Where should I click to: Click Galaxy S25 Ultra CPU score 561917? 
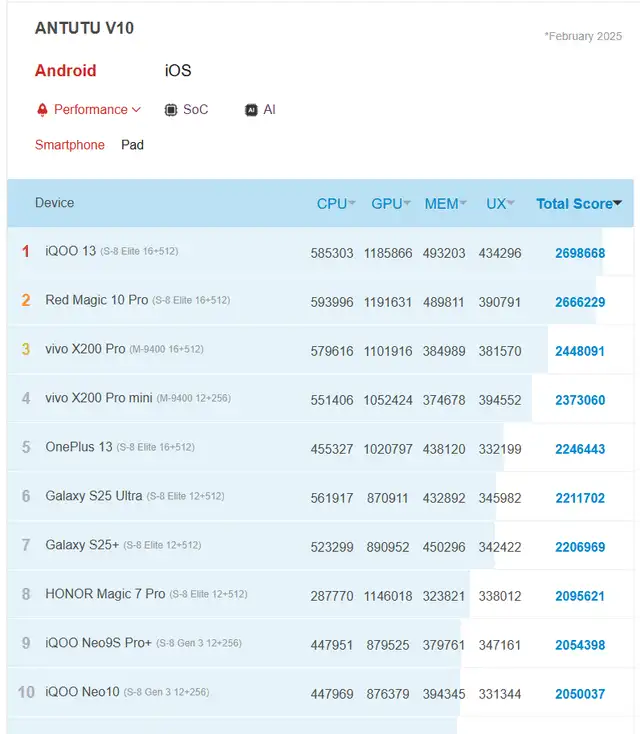pos(332,498)
